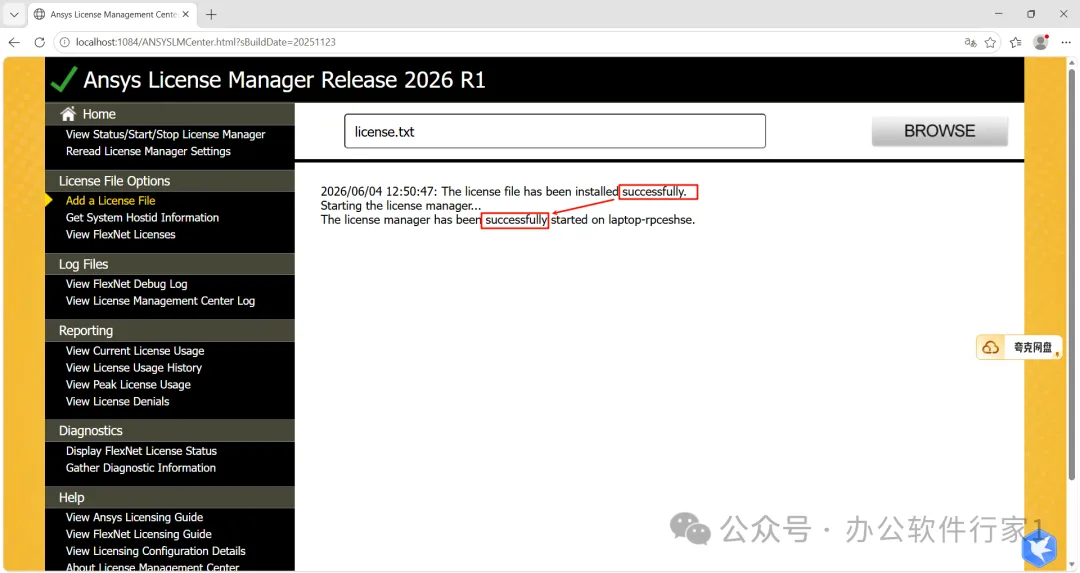Open View License Denials
1080x573 pixels.
117,402
